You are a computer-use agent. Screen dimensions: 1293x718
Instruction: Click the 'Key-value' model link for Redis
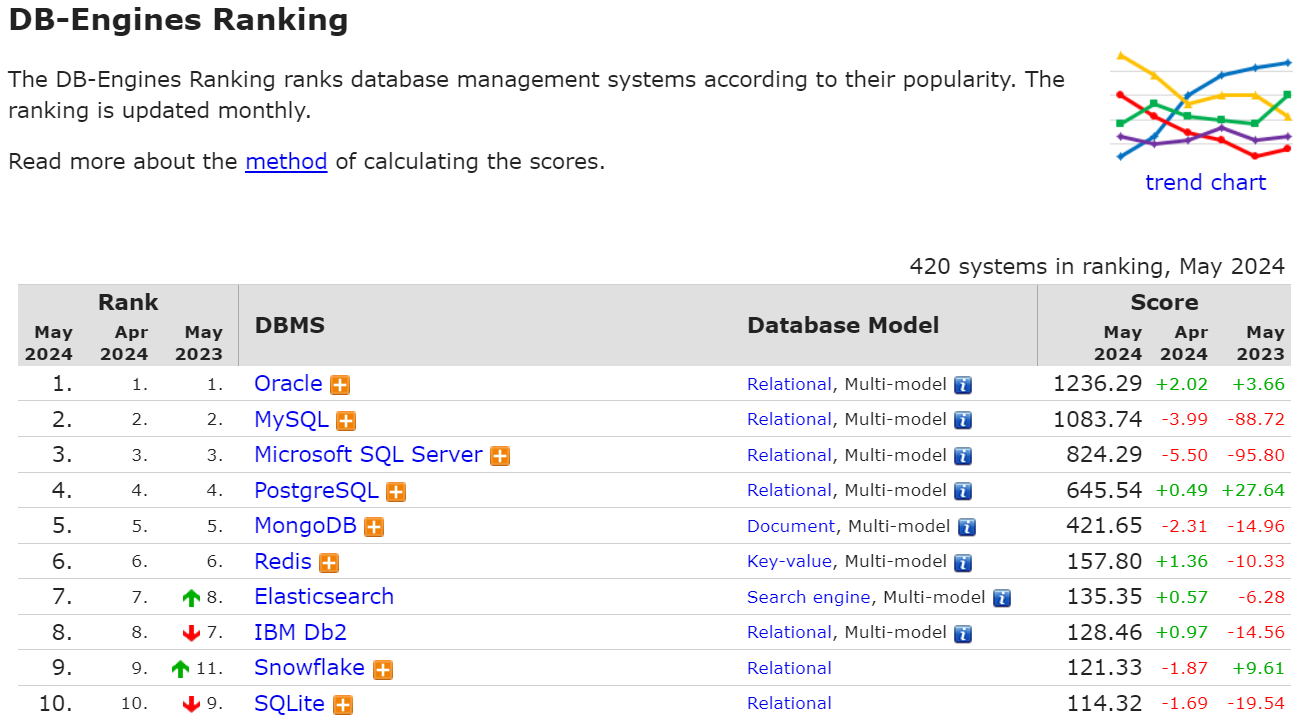790,561
